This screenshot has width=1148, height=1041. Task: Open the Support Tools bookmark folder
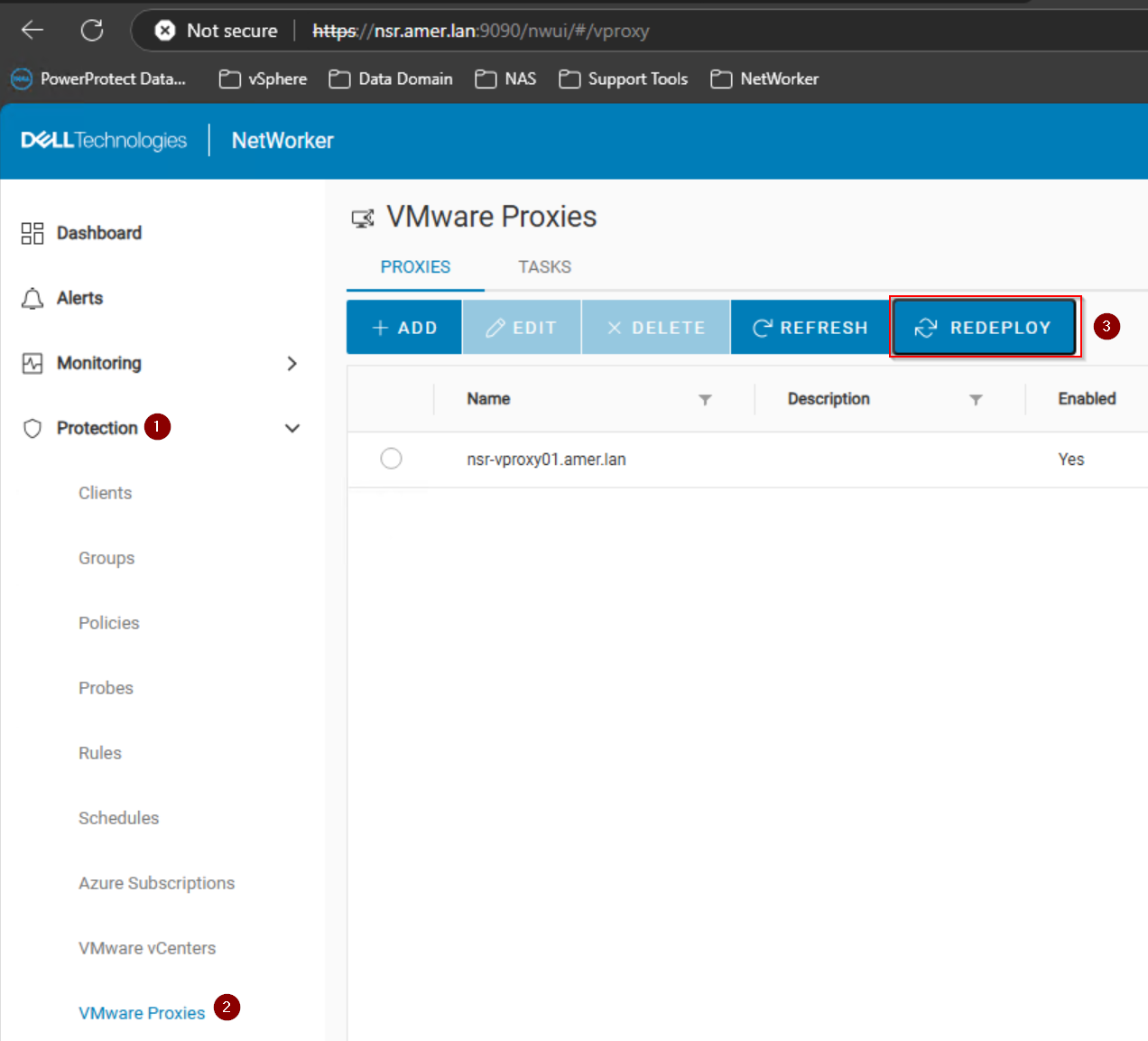[x=623, y=79]
